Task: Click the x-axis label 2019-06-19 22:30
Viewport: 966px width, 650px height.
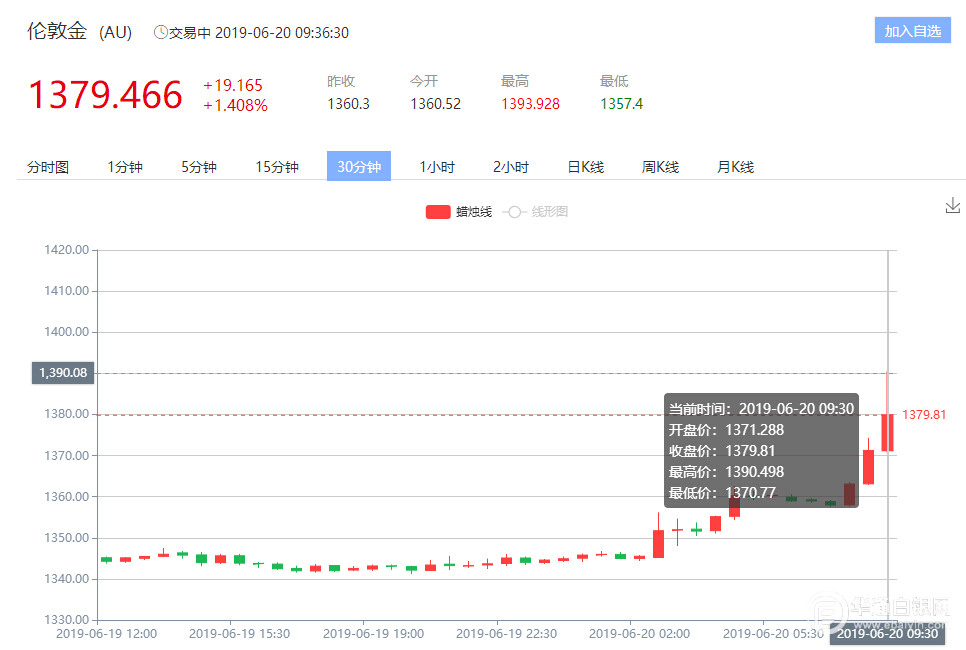Action: (x=506, y=633)
